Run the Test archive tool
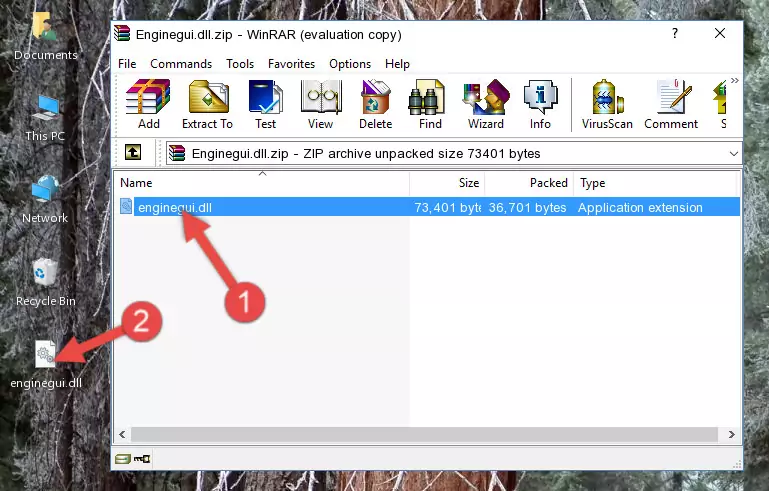Image resolution: width=769 pixels, height=491 pixels. point(265,104)
